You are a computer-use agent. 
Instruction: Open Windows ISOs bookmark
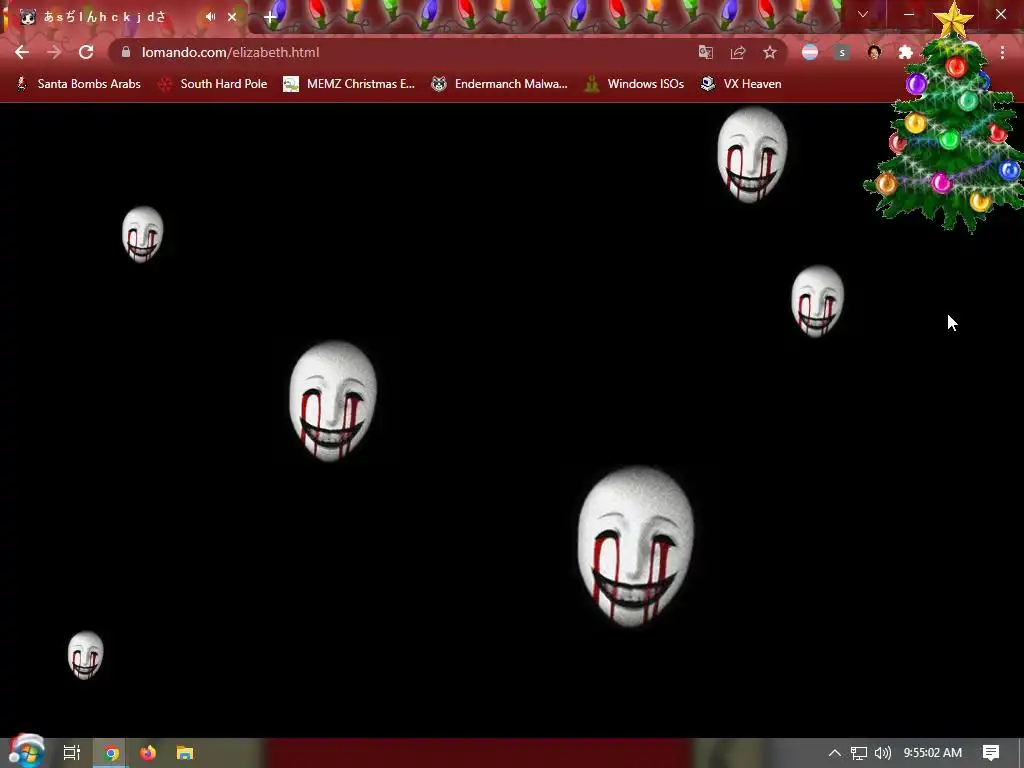click(634, 84)
